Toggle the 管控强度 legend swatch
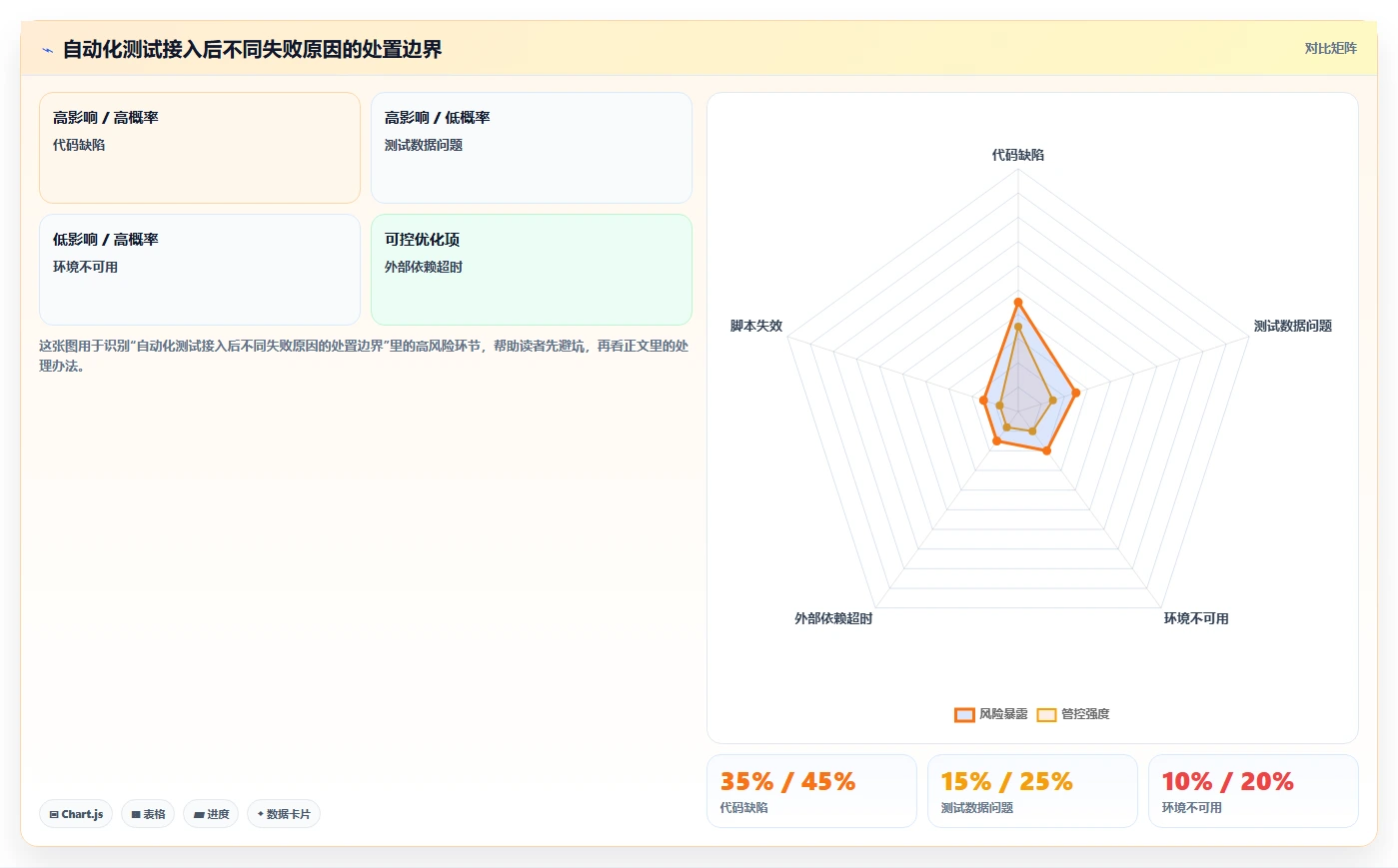This screenshot has height=868, width=1398. pyautogui.click(x=1046, y=714)
